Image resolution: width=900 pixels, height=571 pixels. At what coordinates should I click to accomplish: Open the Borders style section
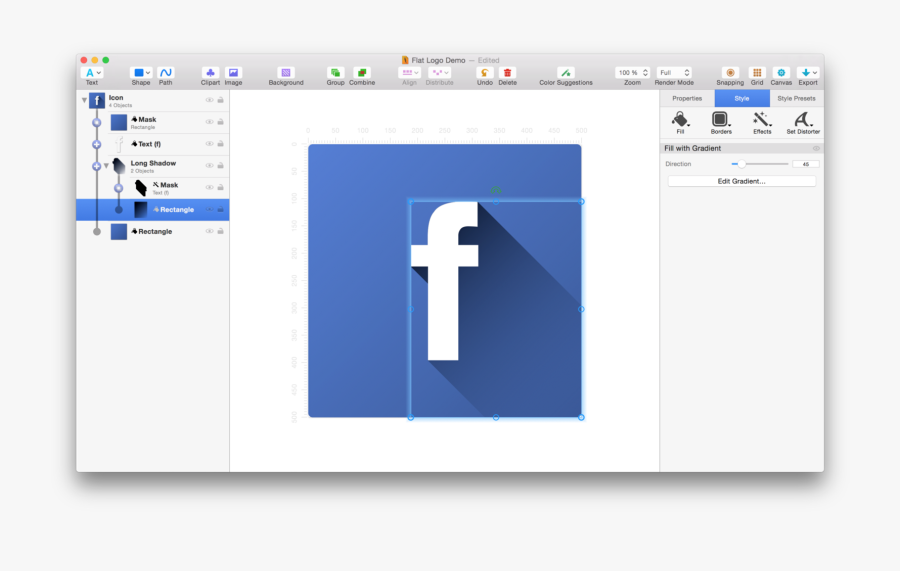pos(721,122)
